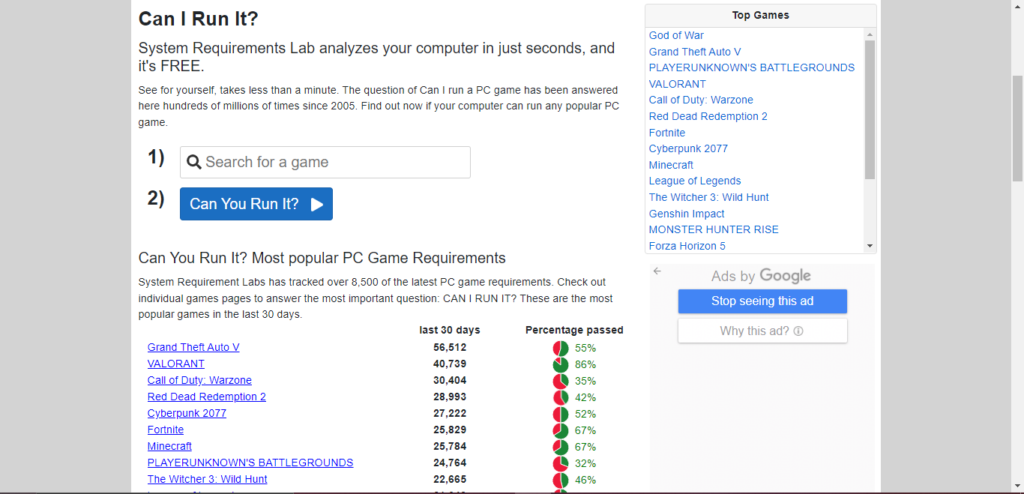Open Call of Duty: Warzone table link
Screen dimensions: 1024x494
[x=199, y=380]
